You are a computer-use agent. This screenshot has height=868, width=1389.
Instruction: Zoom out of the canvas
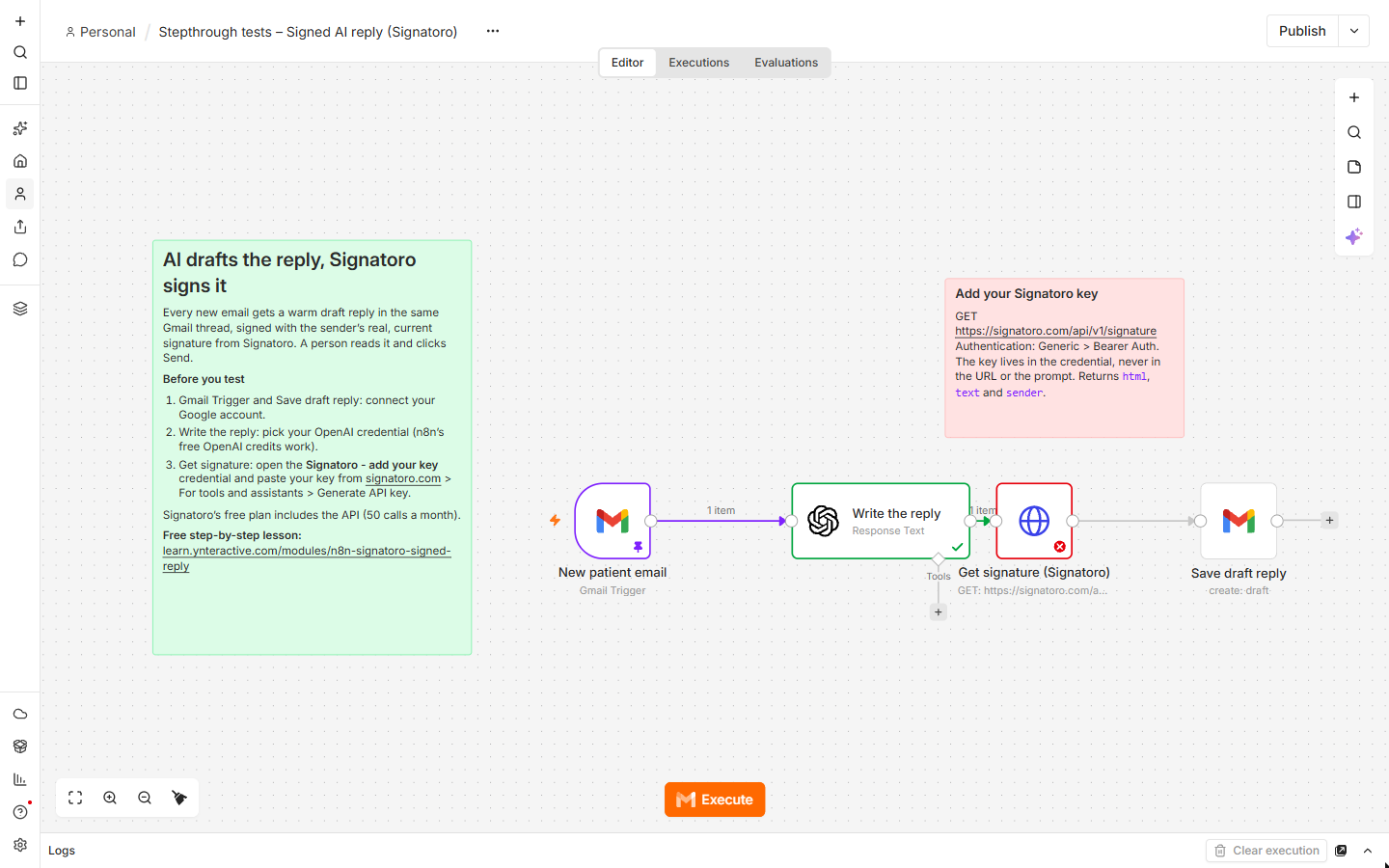tap(145, 798)
